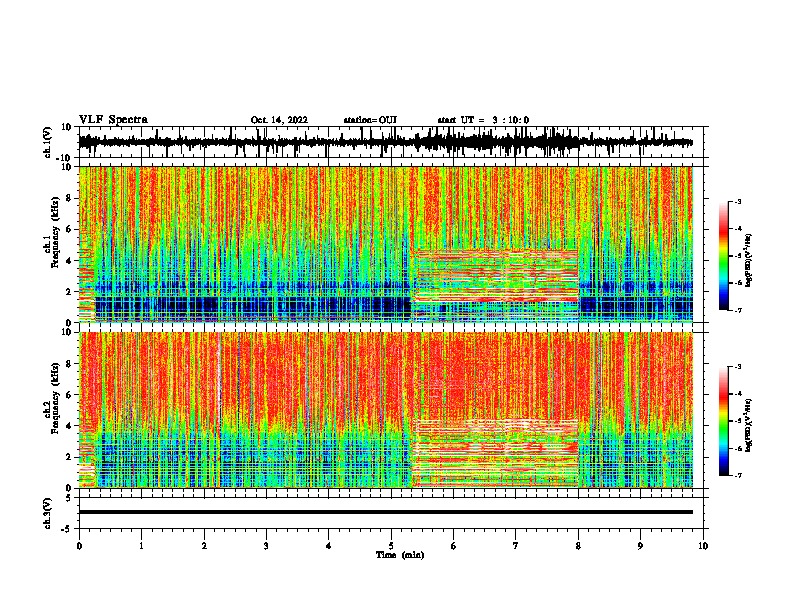792x612 pixels.
Task: Click the ch.1 spectrogram color scale bar
Action: click(723, 256)
